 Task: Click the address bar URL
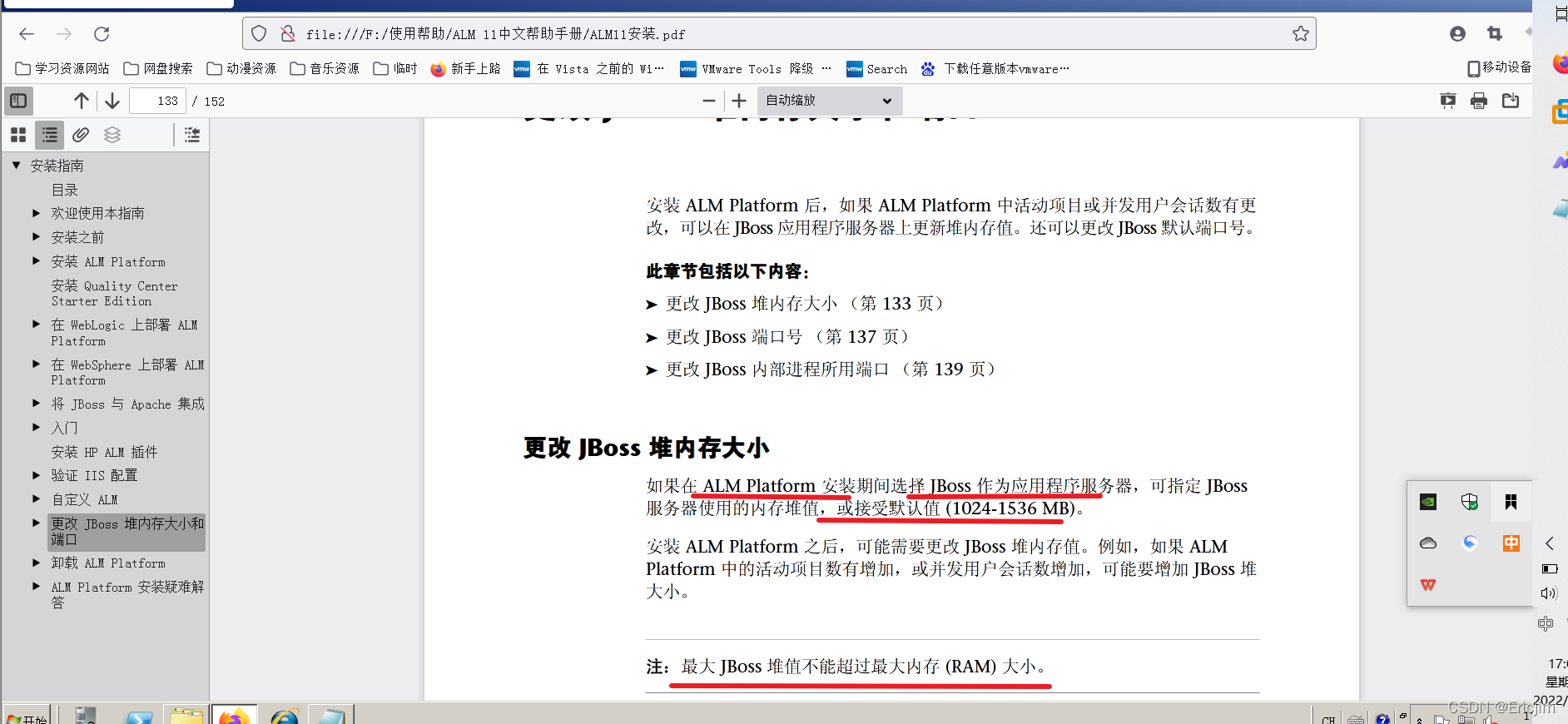coord(495,34)
